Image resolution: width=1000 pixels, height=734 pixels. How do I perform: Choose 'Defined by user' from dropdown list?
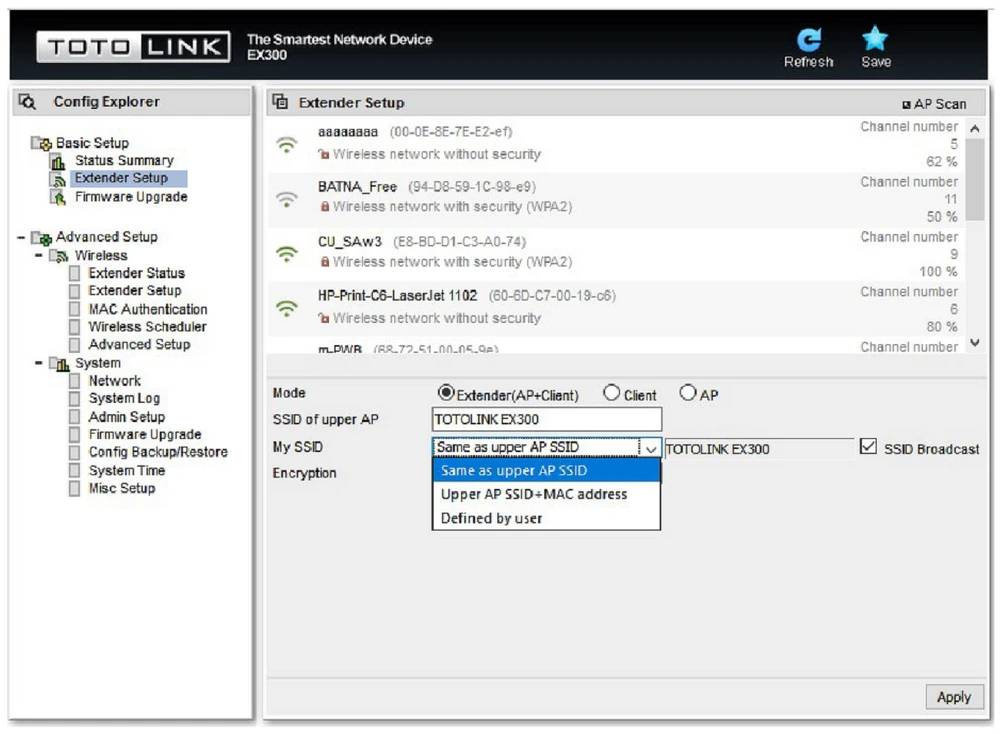[x=491, y=518]
